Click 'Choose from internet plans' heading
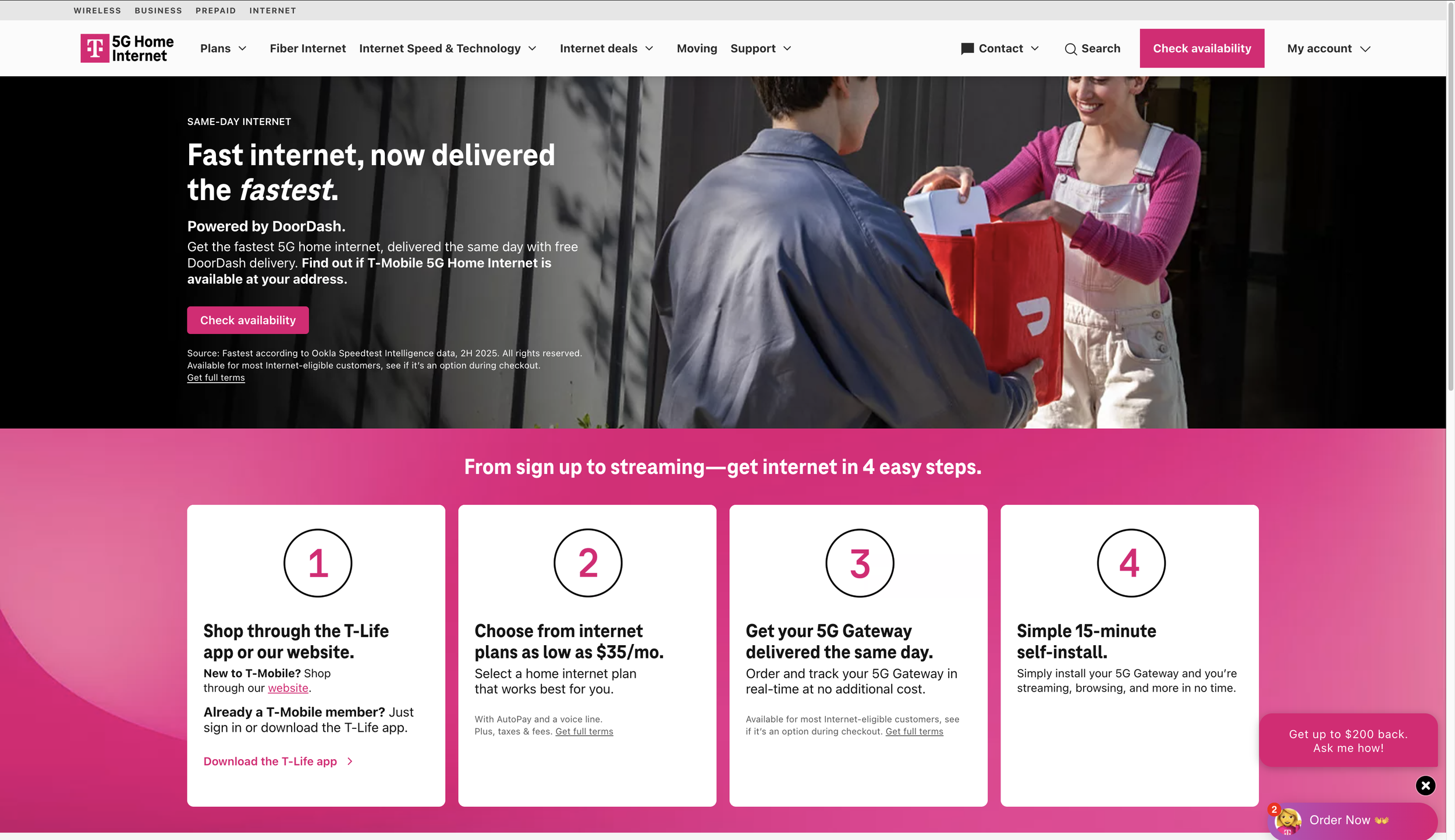Screen dimensions: 1455x840 (569, 642)
